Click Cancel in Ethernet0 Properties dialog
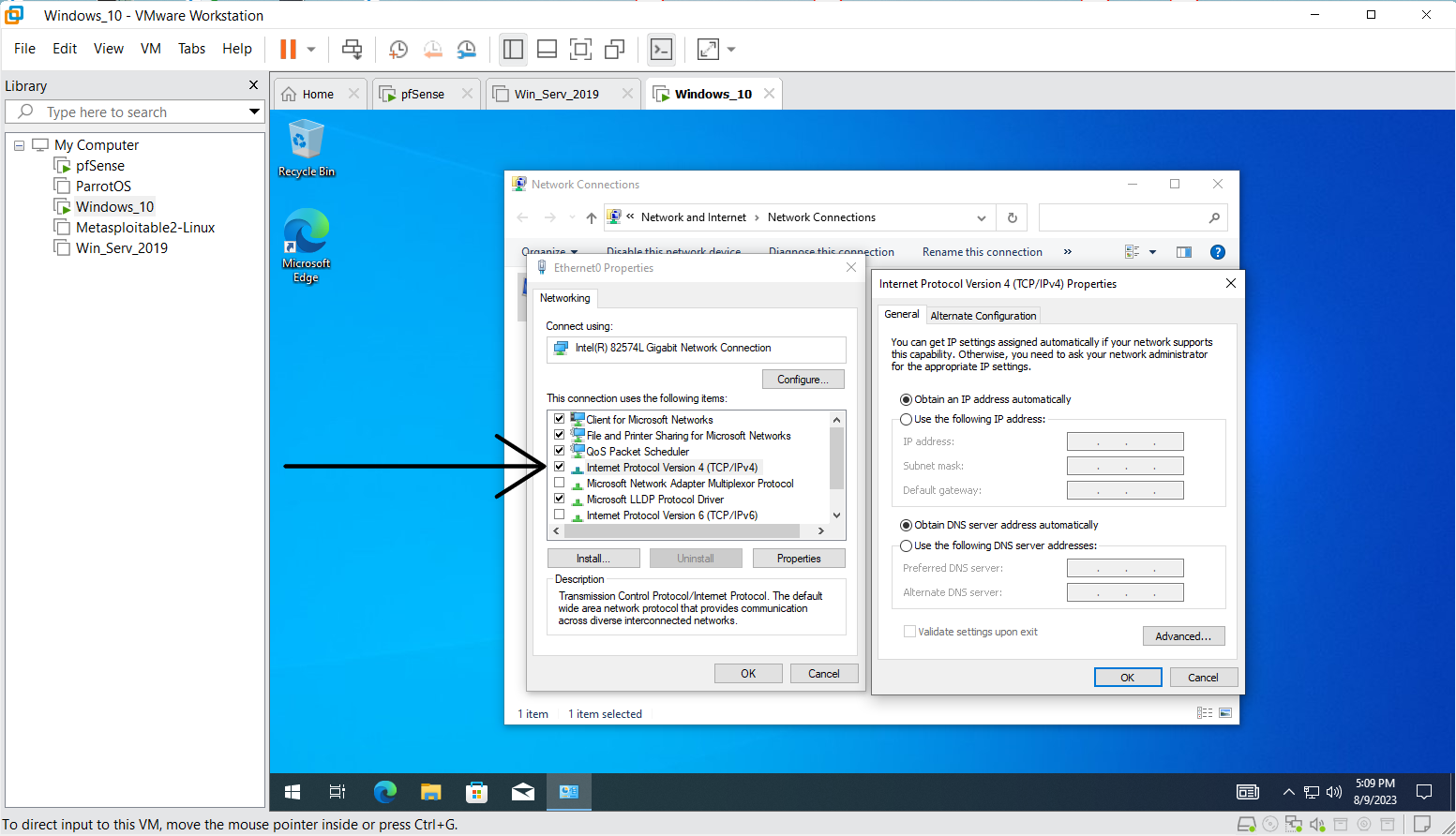 tap(824, 674)
